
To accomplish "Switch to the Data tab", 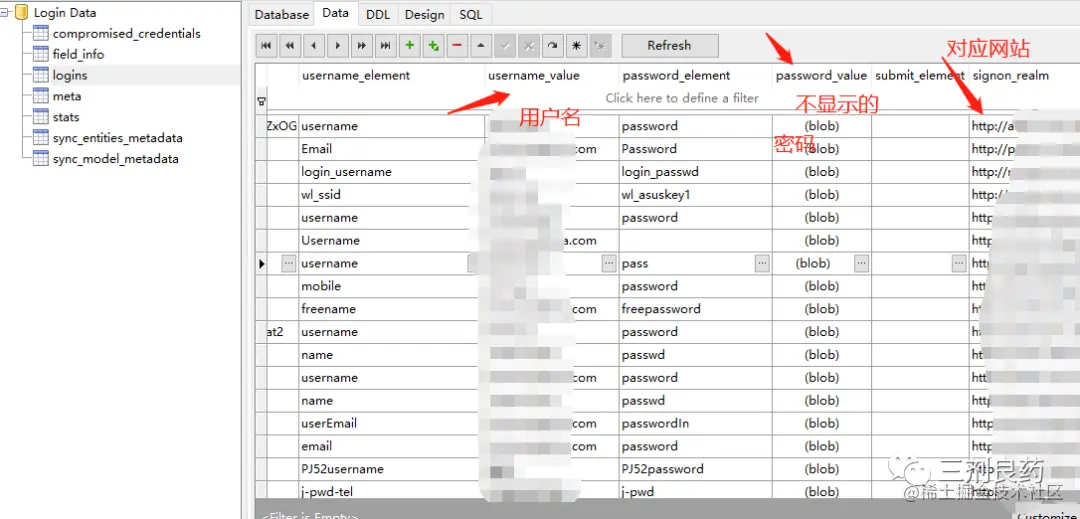I will point(335,12).
